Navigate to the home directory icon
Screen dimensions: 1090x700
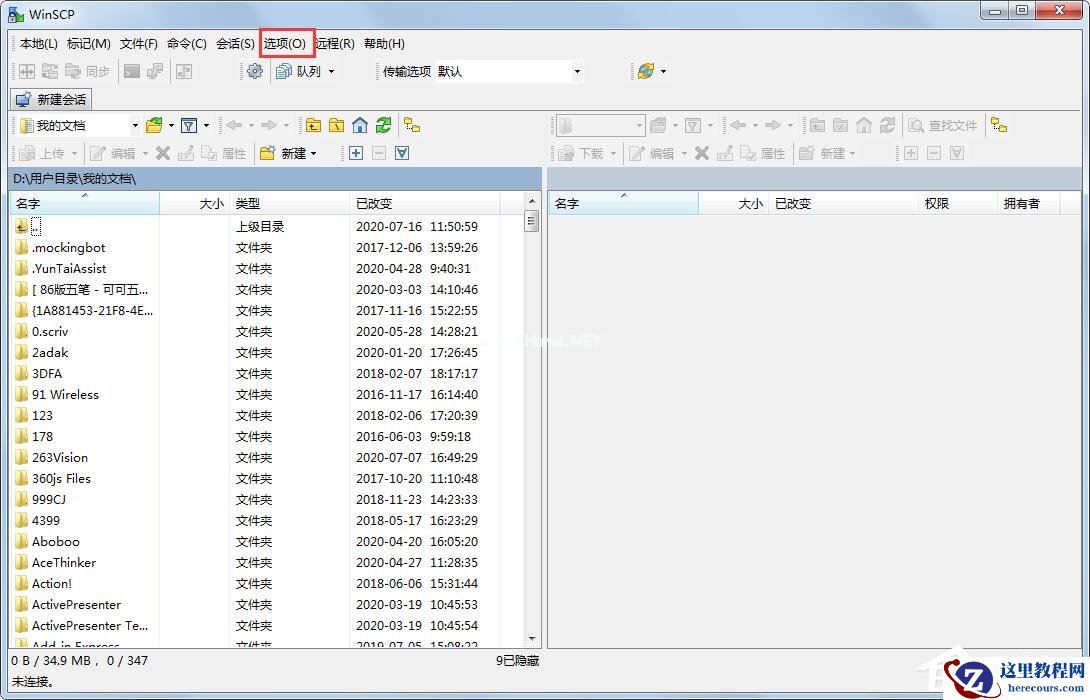tap(360, 126)
